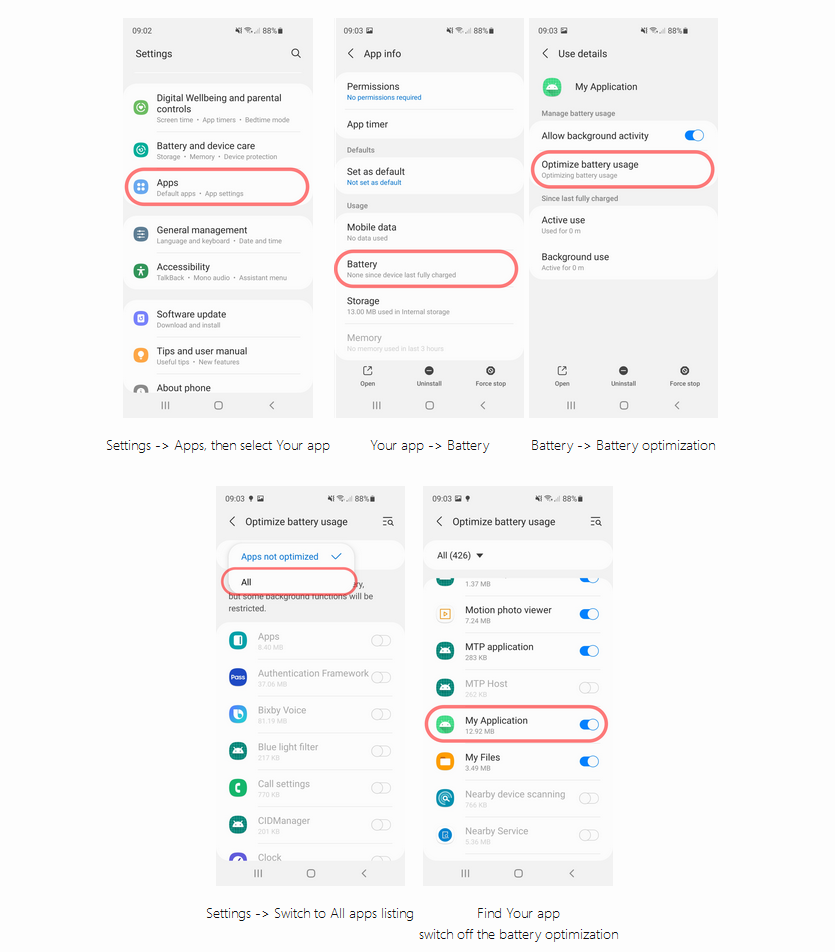
Task: Open Optimize battery usage option
Action: (622, 169)
